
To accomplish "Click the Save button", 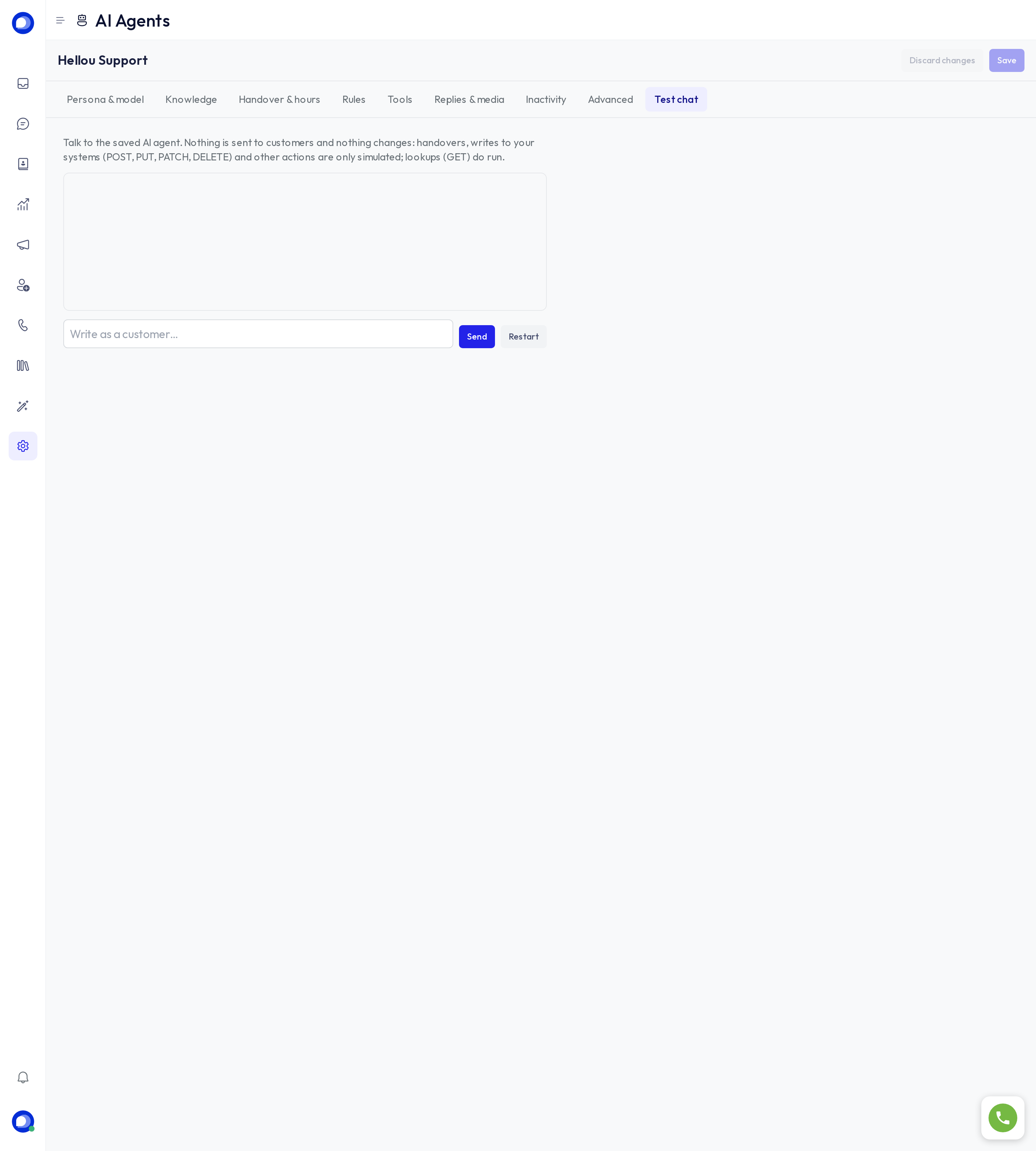I will (x=1007, y=60).
